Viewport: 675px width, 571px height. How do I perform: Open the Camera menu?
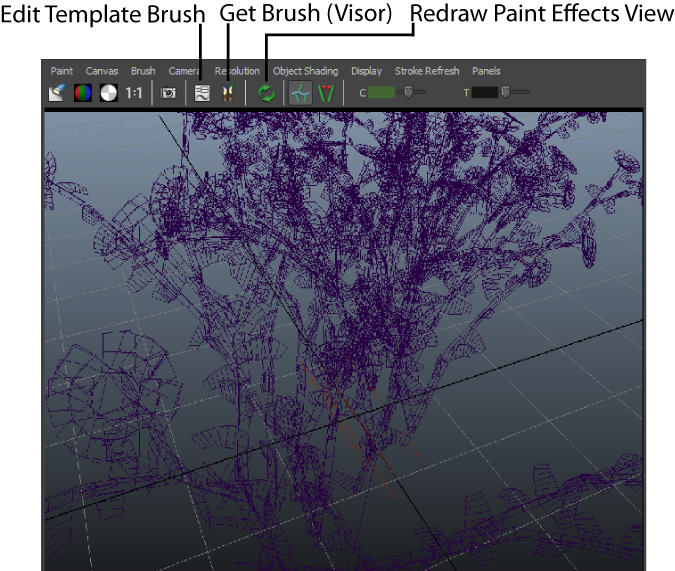(184, 71)
